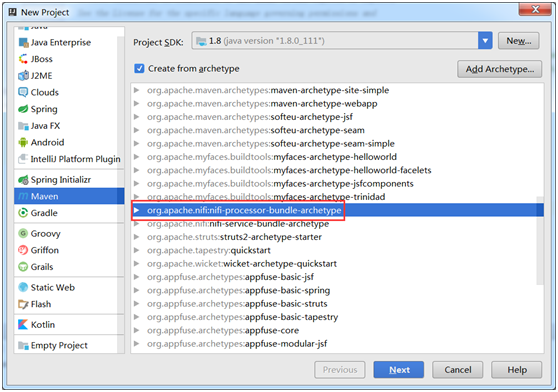The image size is (558, 392).
Task: Open the Add Archetype dialog button
Action: coord(499,69)
